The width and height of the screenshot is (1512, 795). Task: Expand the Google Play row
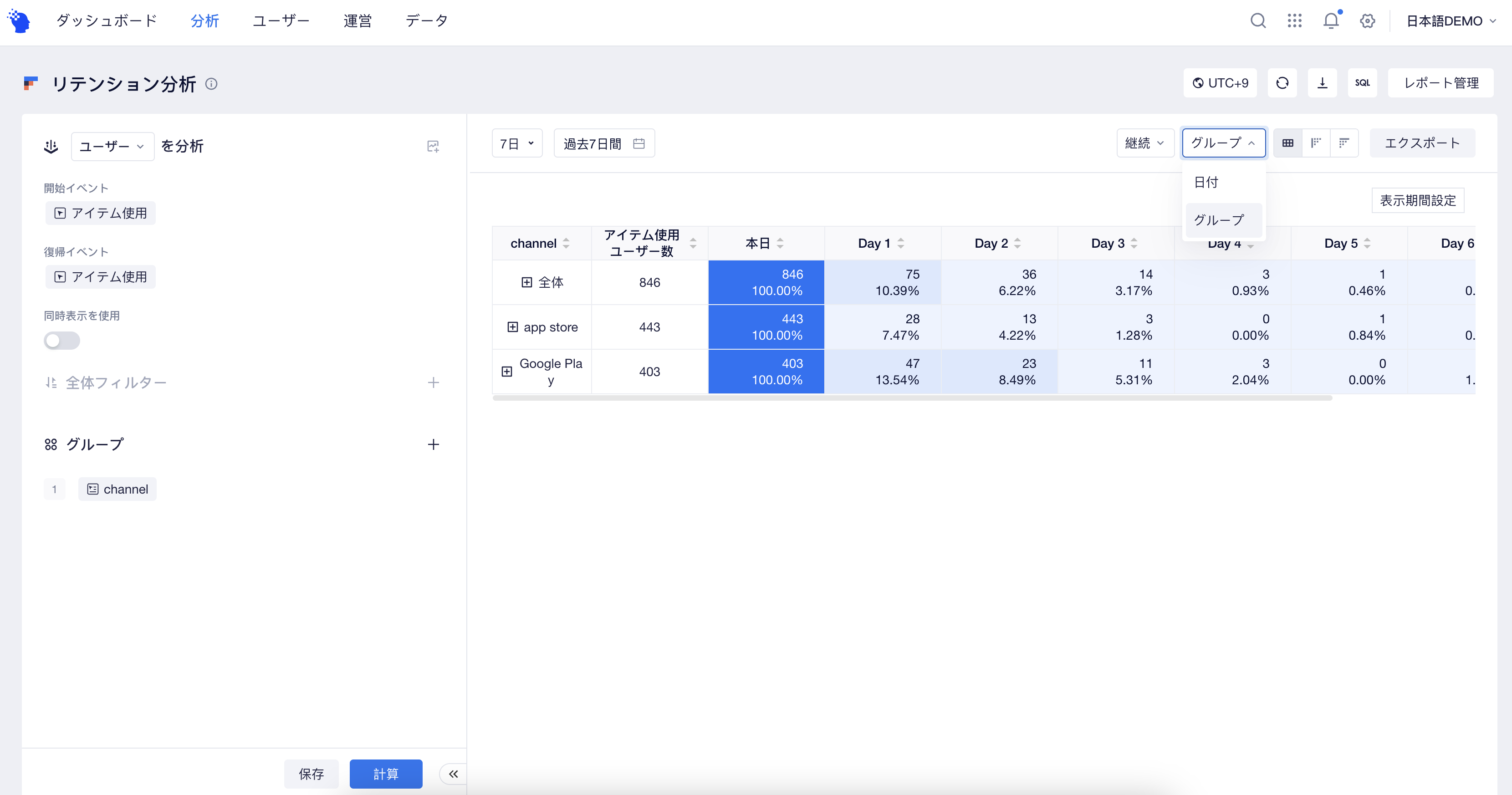tap(506, 372)
